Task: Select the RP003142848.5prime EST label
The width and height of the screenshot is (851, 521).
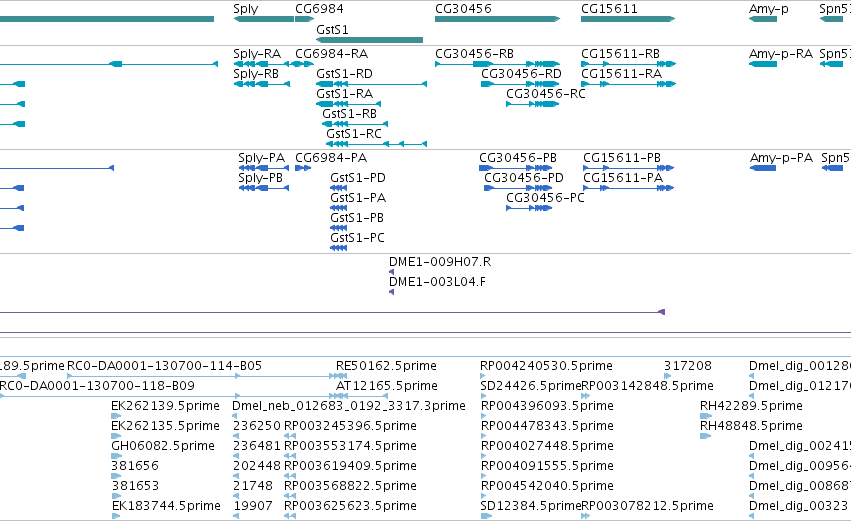Action: 647,386
